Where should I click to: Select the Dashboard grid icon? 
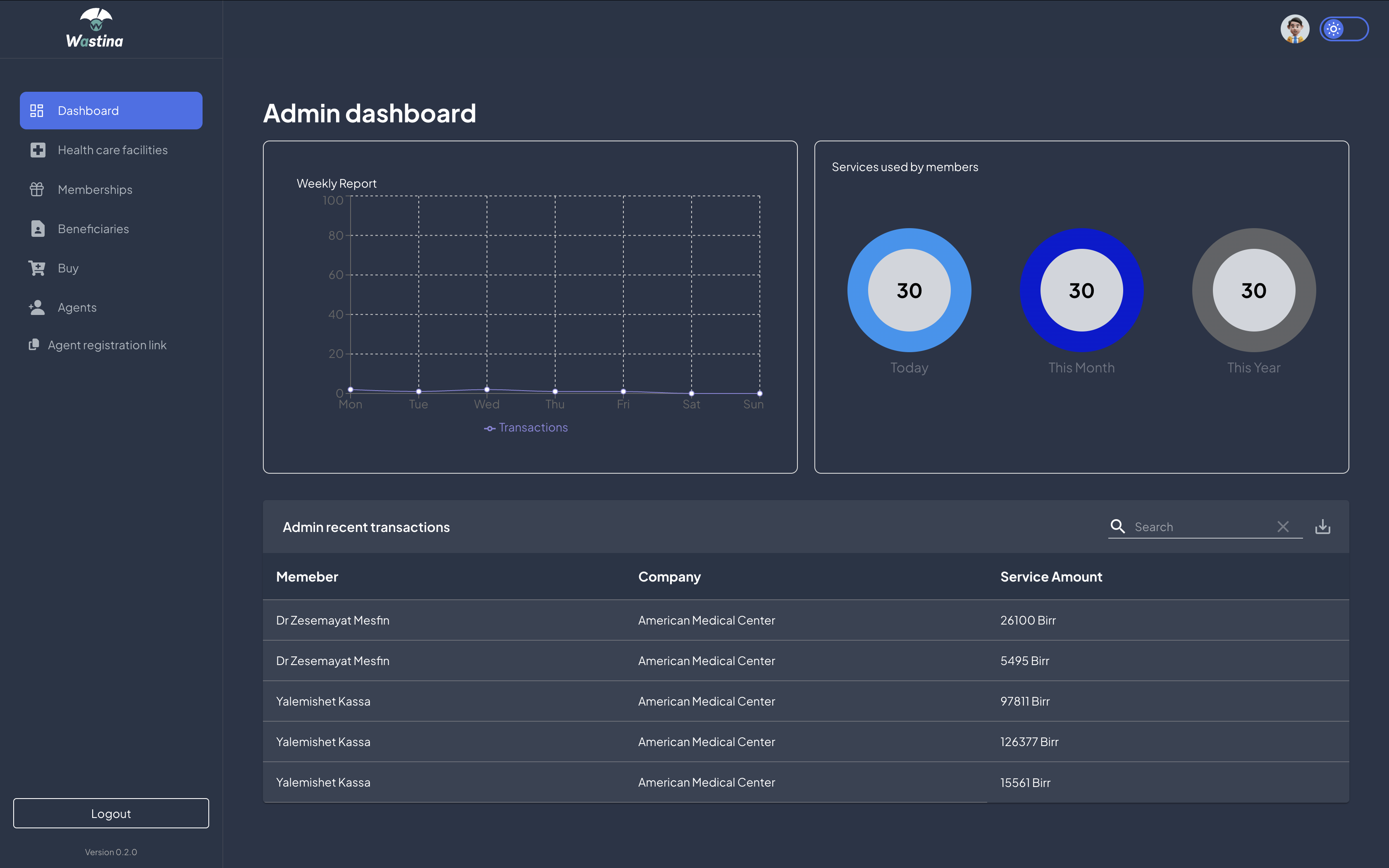tap(37, 110)
